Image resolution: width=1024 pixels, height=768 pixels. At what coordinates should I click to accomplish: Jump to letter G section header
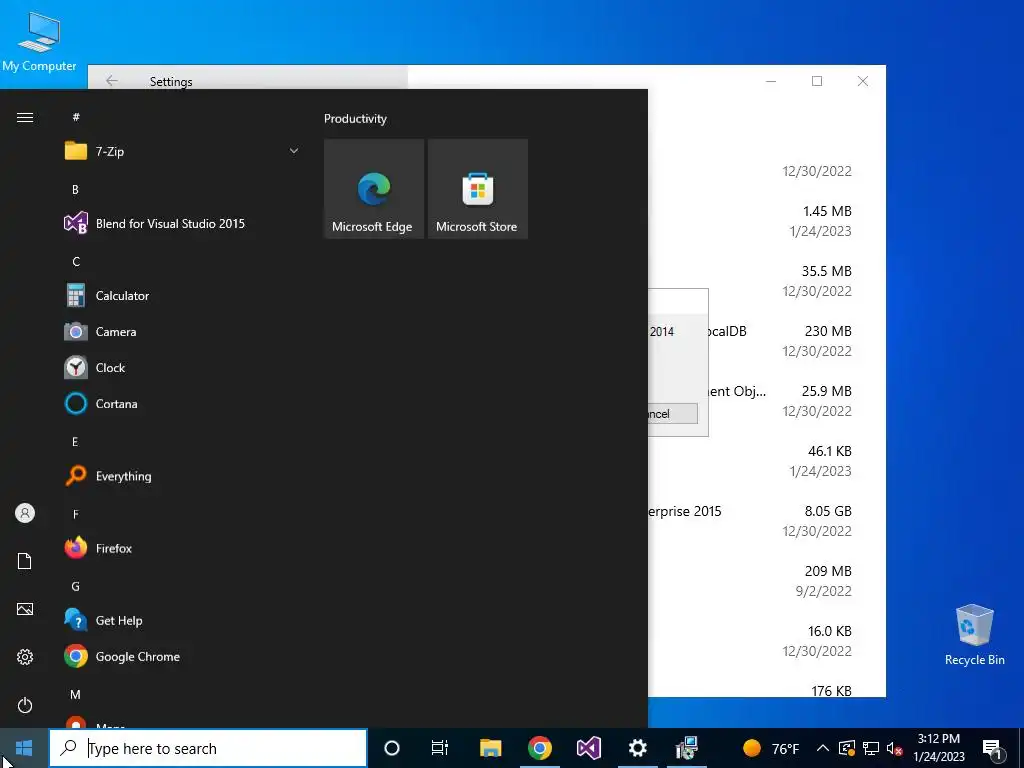coord(76,586)
